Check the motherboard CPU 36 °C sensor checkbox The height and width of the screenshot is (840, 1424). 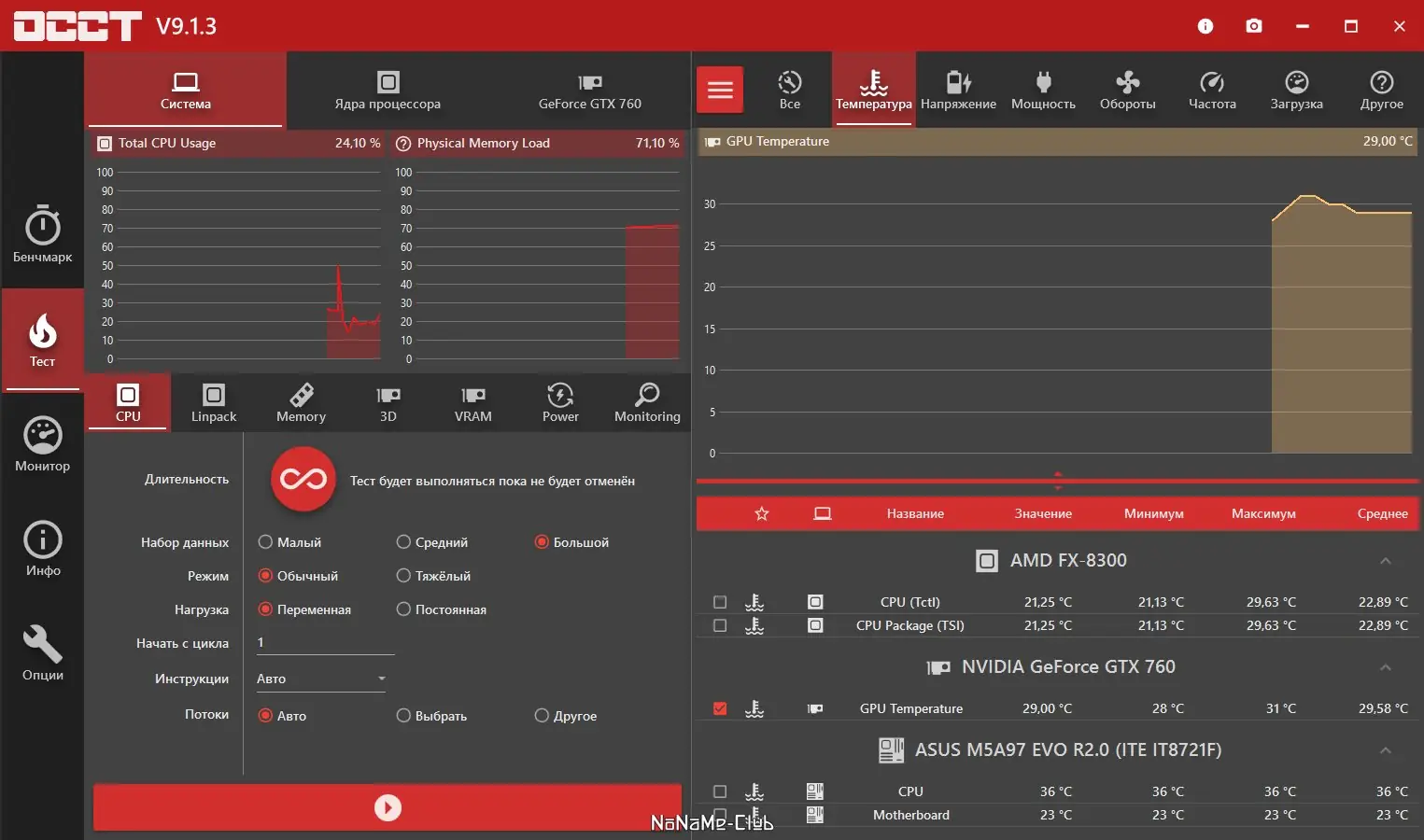[x=720, y=791]
